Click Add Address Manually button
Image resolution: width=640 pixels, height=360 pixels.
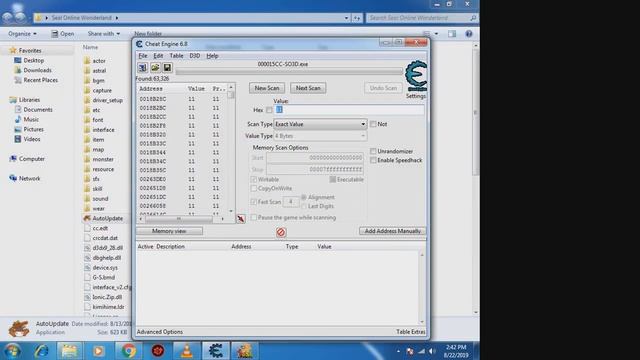pos(392,231)
